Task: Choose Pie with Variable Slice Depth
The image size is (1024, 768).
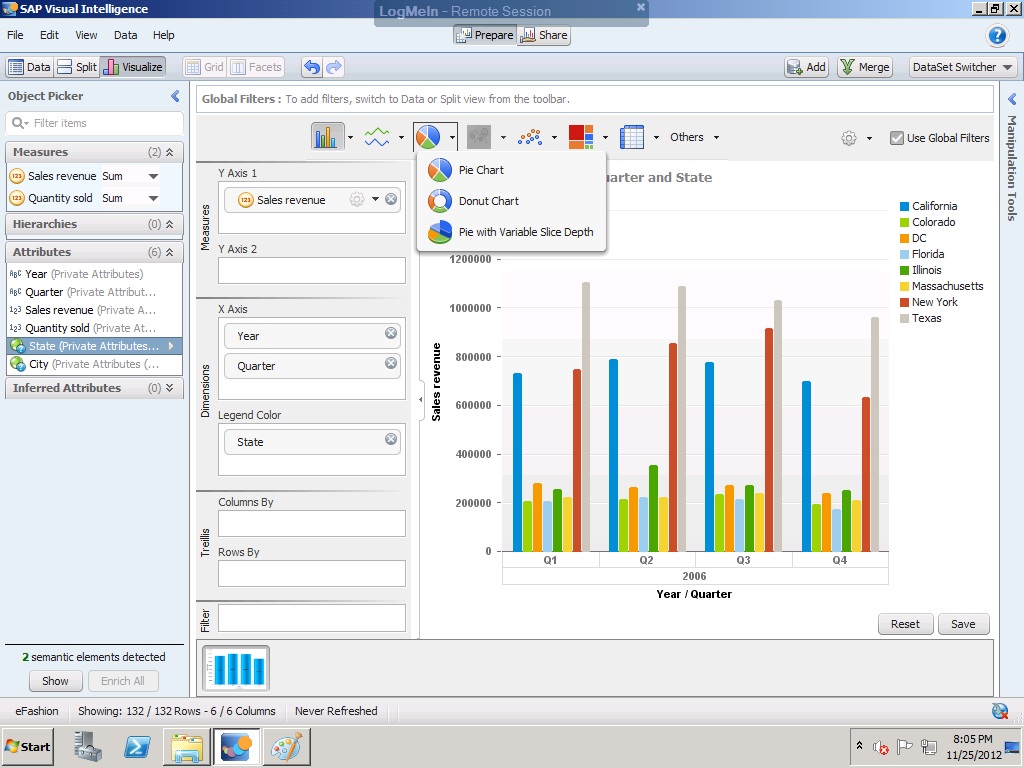Action: pyautogui.click(x=511, y=232)
